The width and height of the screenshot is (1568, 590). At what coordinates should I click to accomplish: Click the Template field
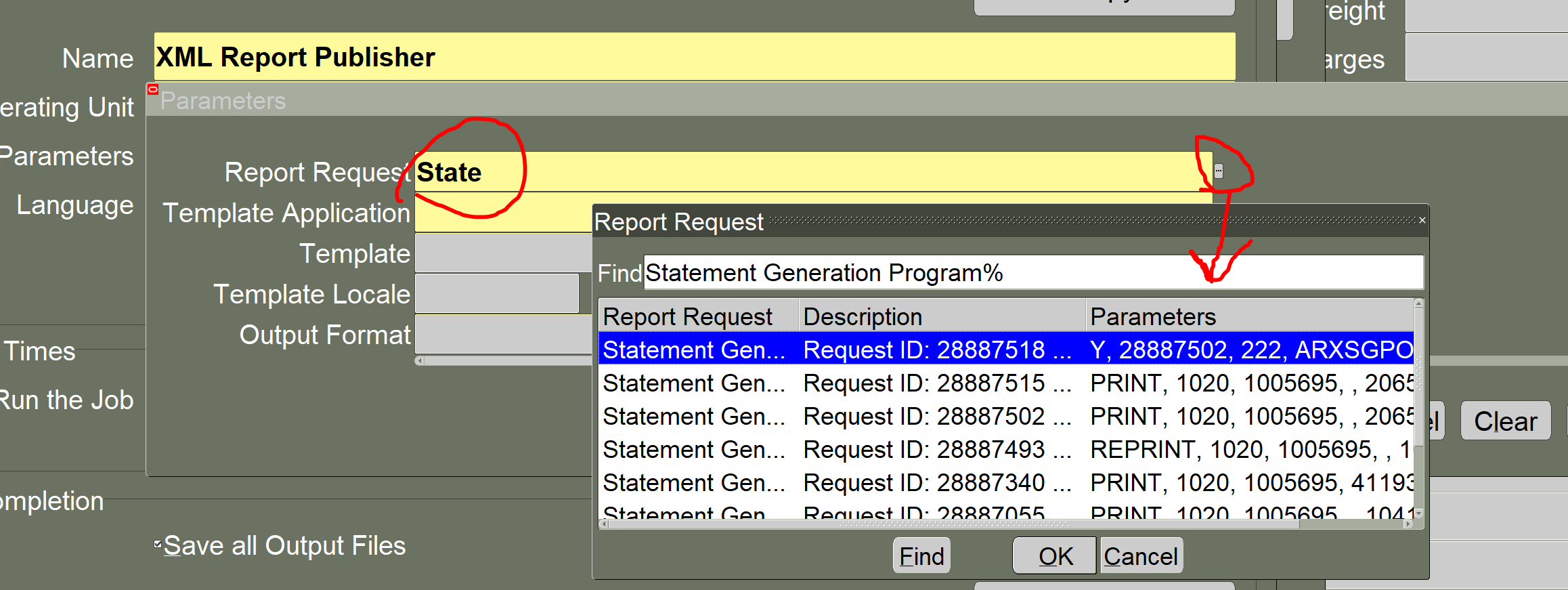504,253
